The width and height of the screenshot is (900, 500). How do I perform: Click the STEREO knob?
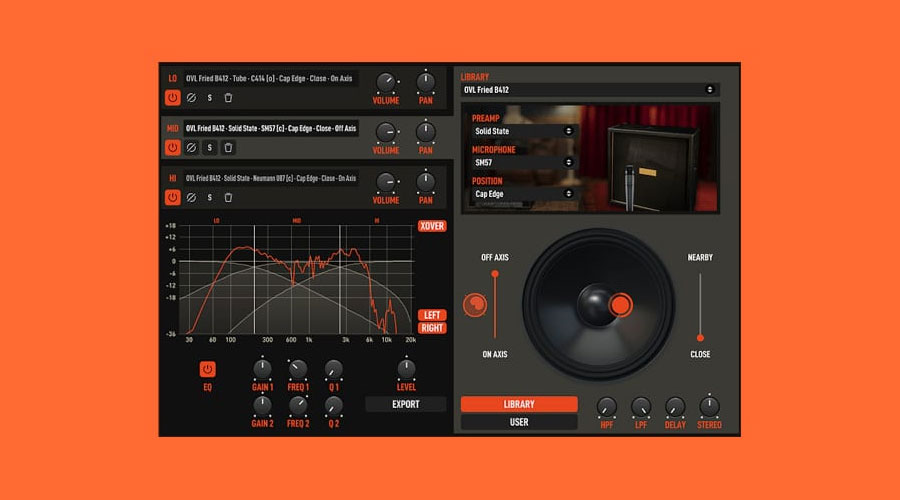tap(709, 406)
